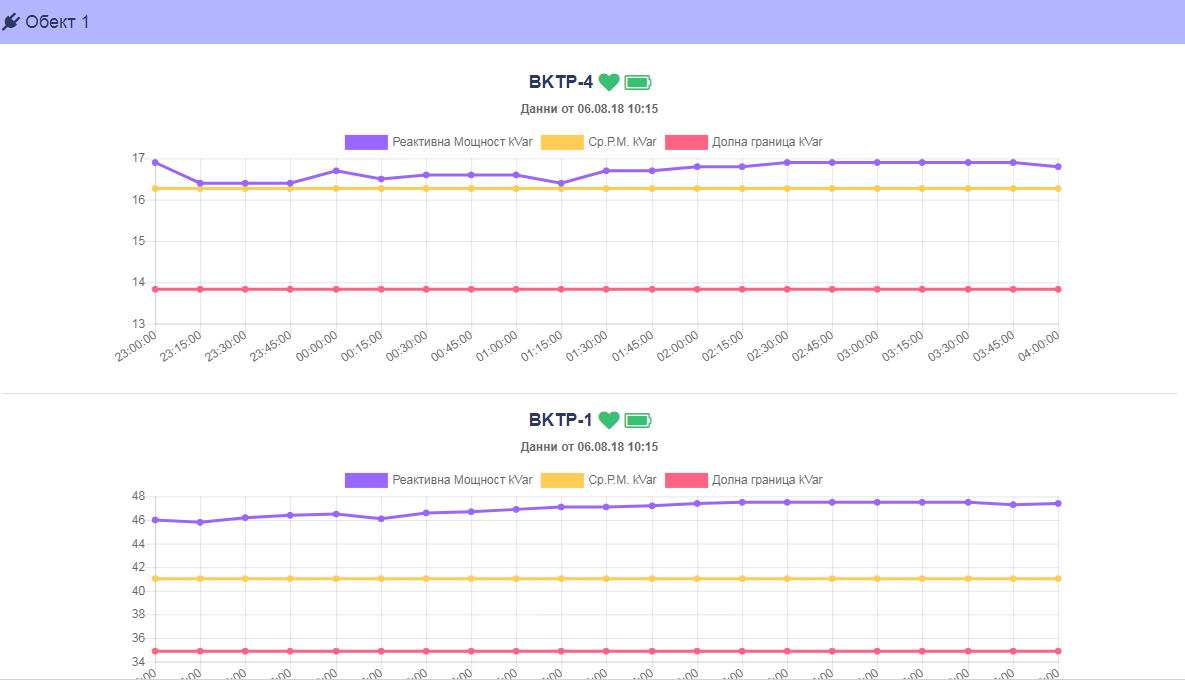Click the Обект 1 header title
Screen dimensions: 1185x680
pos(57,22)
